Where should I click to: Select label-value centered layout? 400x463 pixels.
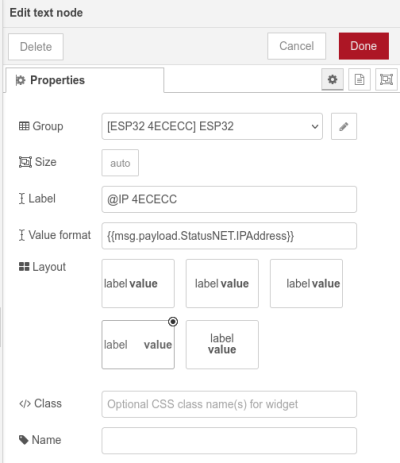pos(222,283)
